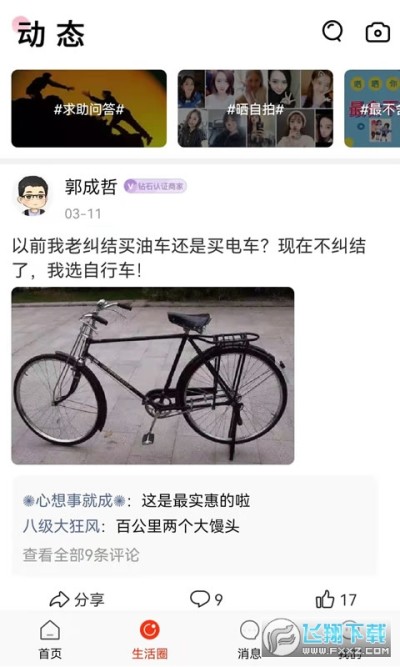The image size is (400, 667).
Task: Open the search icon at top
Action: (332, 31)
